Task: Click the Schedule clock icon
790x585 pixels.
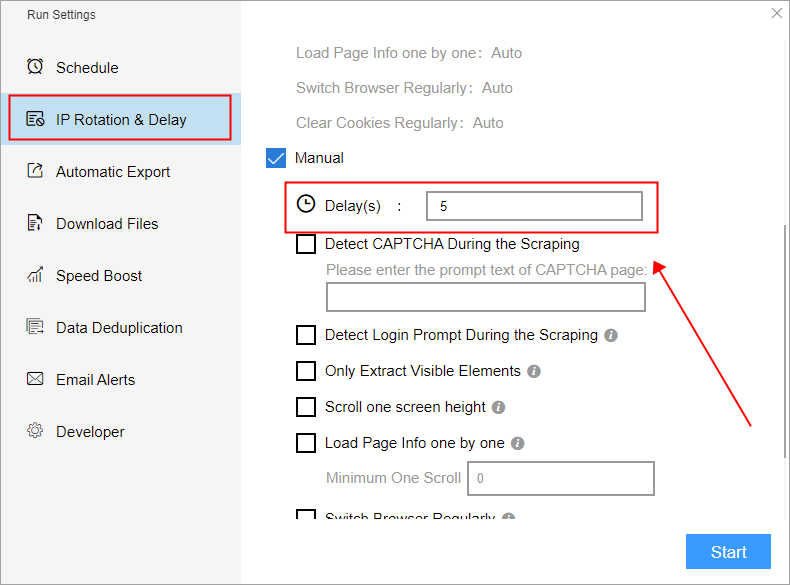Action: [35, 67]
